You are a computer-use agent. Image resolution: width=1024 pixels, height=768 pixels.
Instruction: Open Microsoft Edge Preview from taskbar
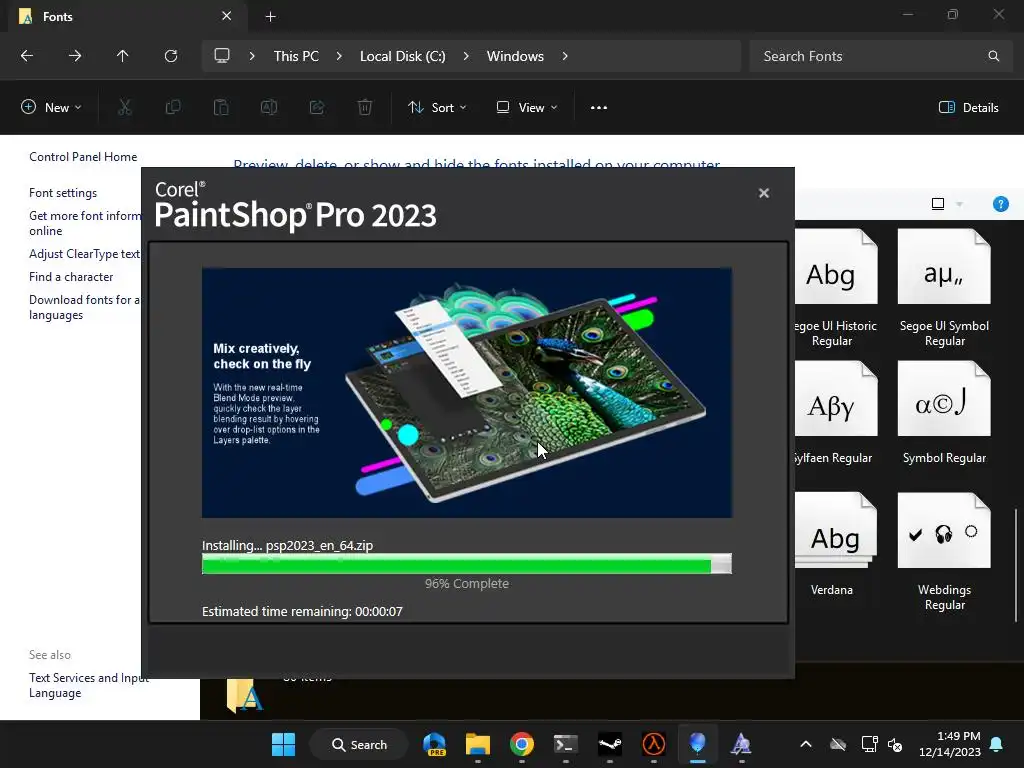click(x=434, y=744)
